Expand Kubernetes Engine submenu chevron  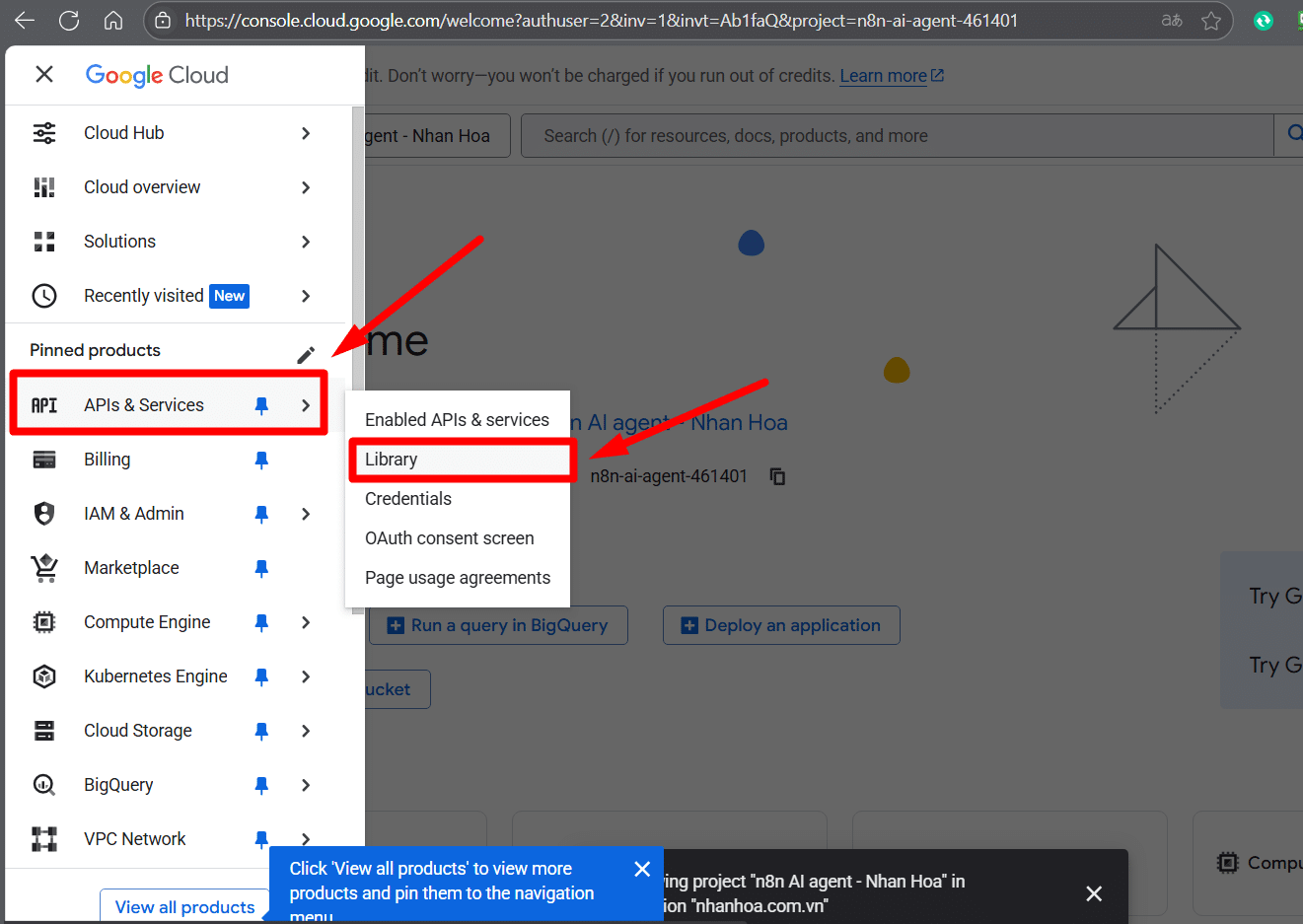306,676
